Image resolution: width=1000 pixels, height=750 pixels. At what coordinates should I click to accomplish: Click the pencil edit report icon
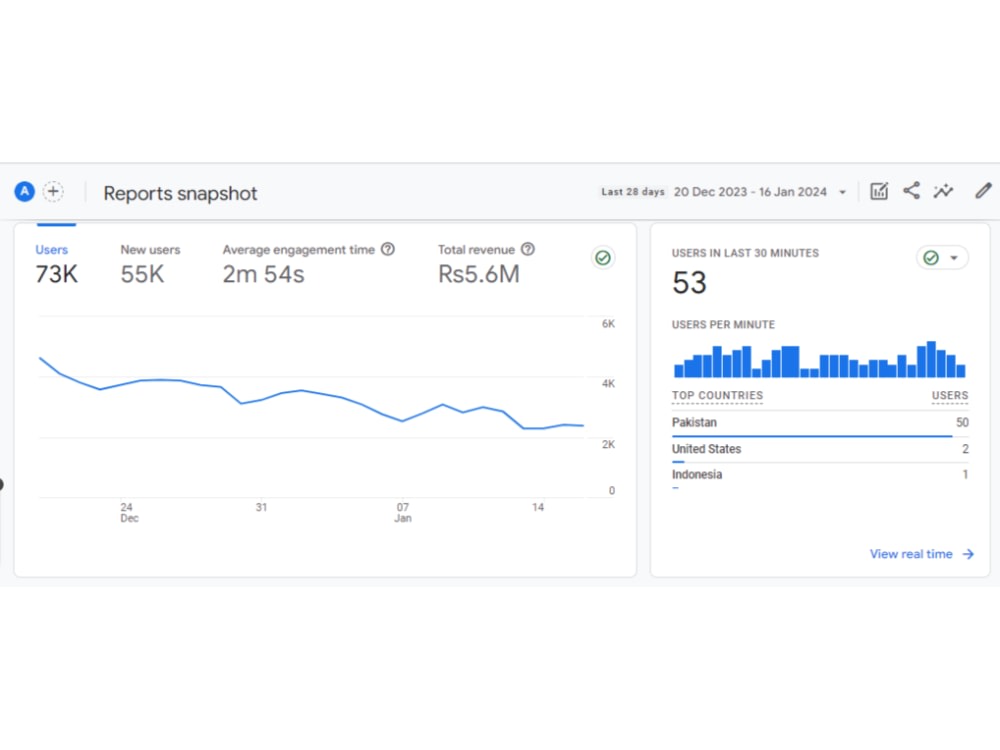[983, 191]
